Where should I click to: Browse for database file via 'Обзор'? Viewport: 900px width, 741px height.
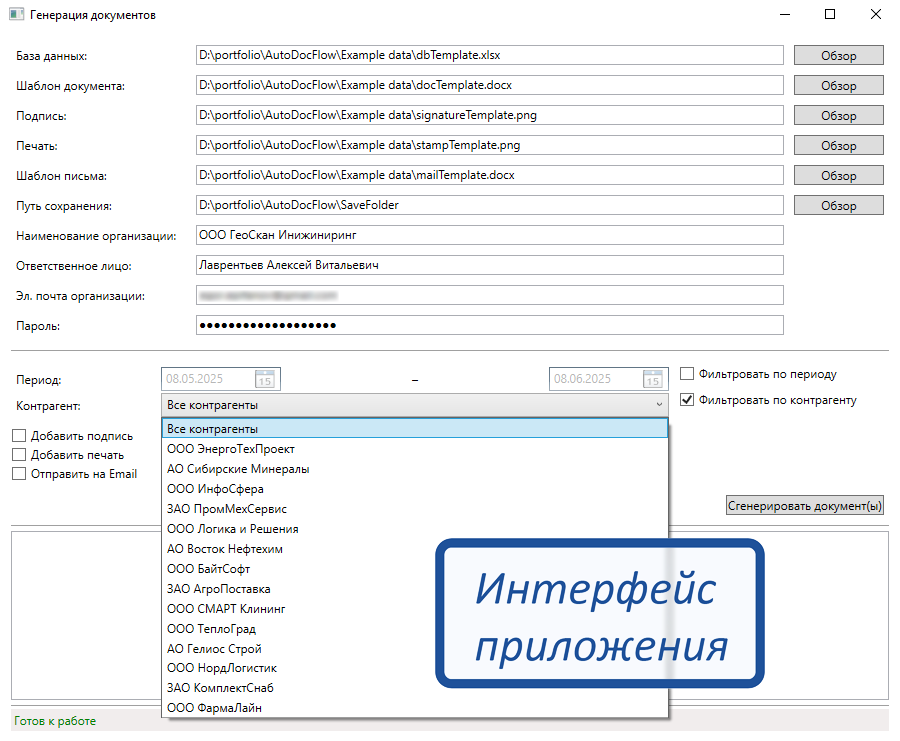pyautogui.click(x=839, y=56)
